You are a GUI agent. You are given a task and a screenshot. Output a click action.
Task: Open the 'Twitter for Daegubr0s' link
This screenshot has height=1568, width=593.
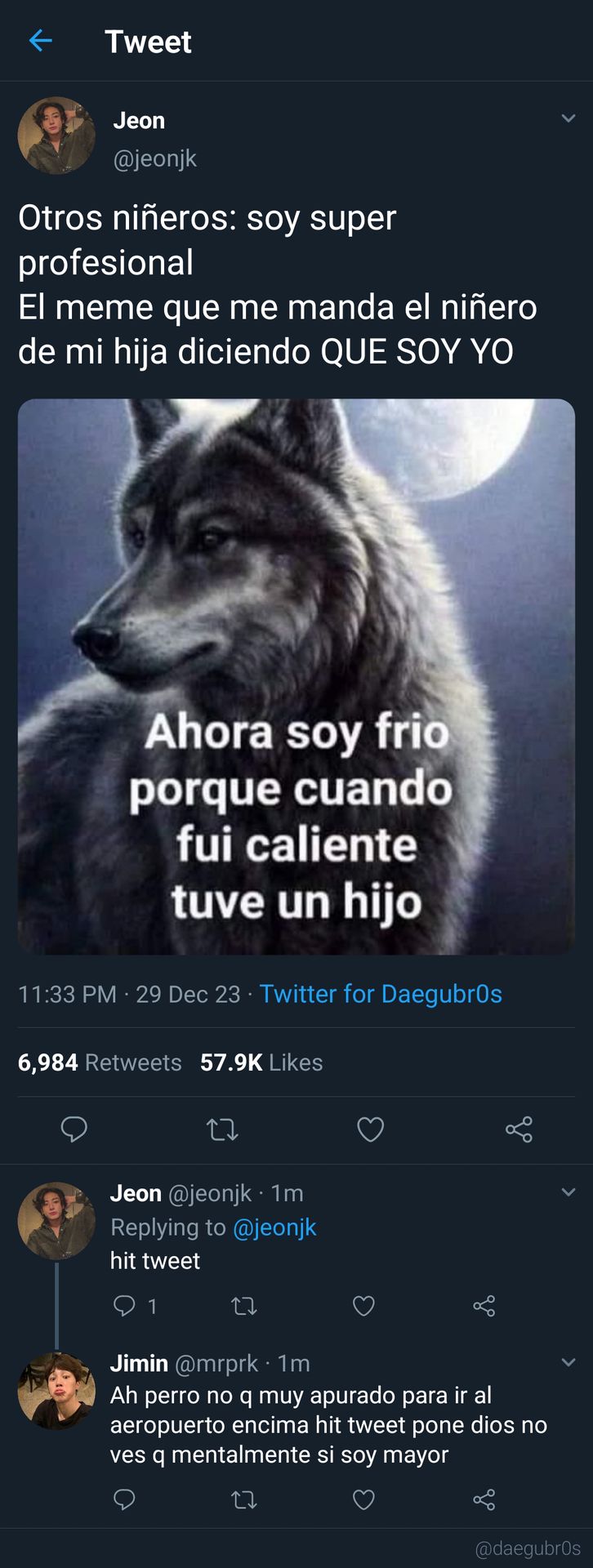click(x=381, y=994)
